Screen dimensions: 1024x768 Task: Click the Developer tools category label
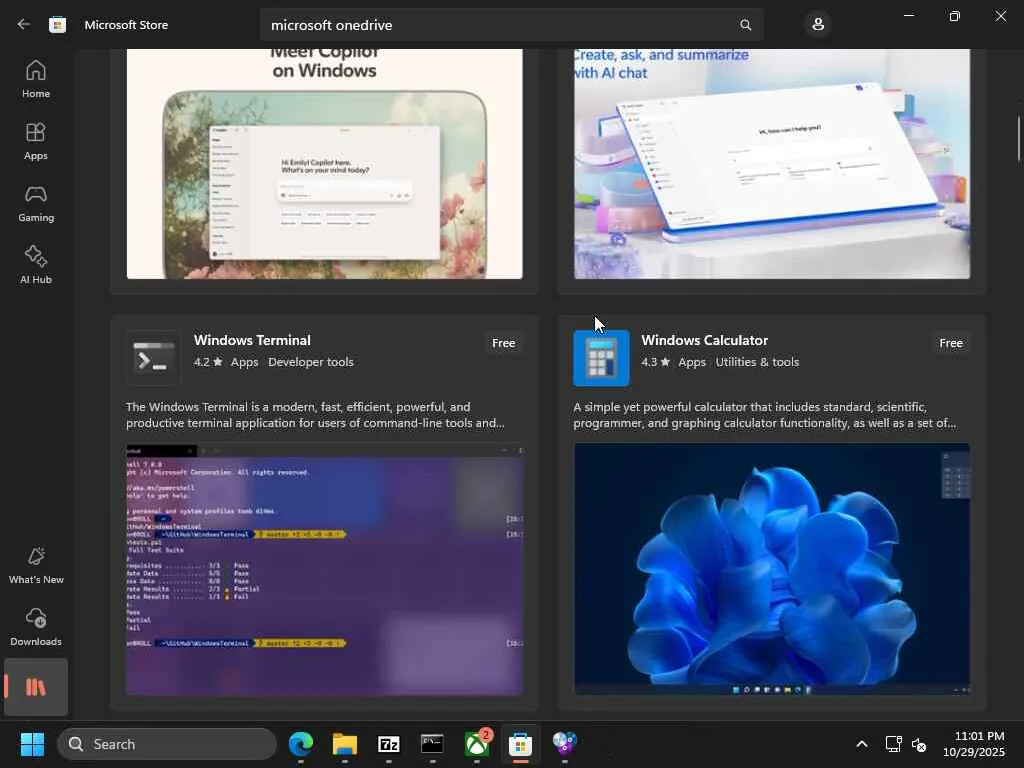click(311, 362)
